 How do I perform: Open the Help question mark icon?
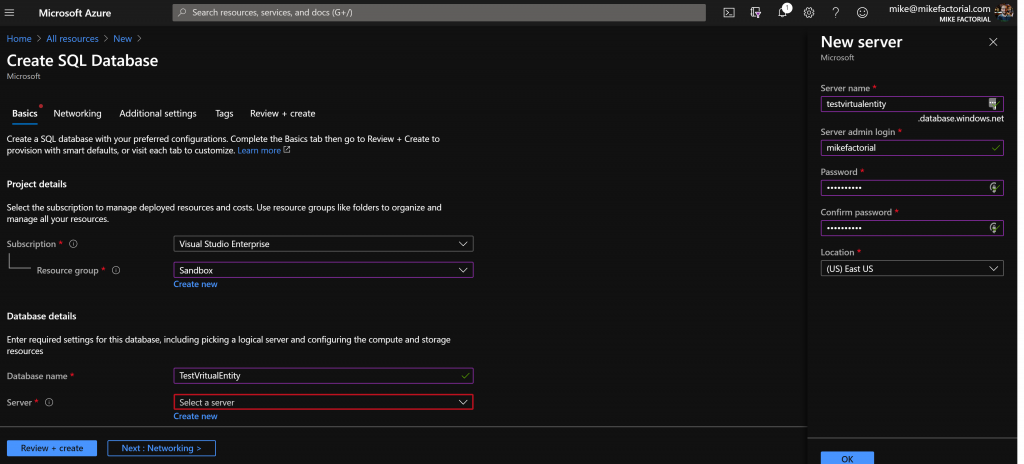(x=835, y=12)
